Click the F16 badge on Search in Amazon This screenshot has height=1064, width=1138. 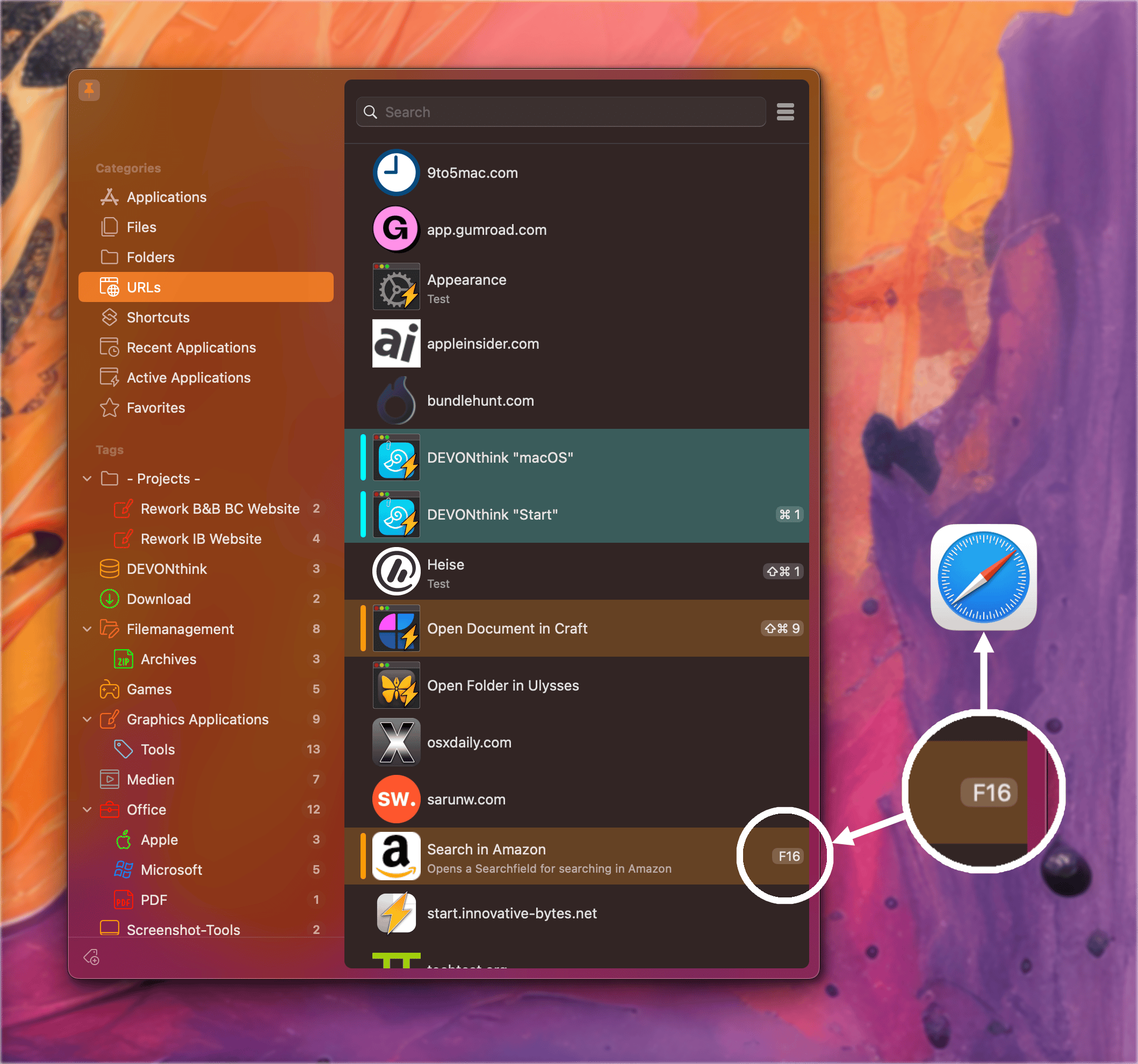click(x=788, y=856)
